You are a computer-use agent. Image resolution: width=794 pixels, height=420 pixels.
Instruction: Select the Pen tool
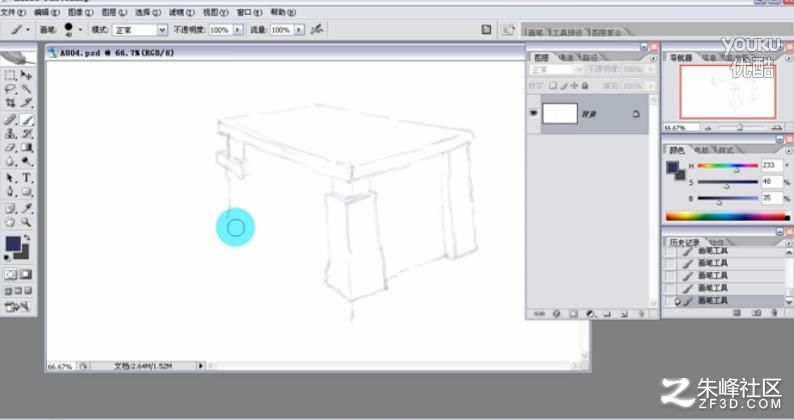click(x=10, y=192)
